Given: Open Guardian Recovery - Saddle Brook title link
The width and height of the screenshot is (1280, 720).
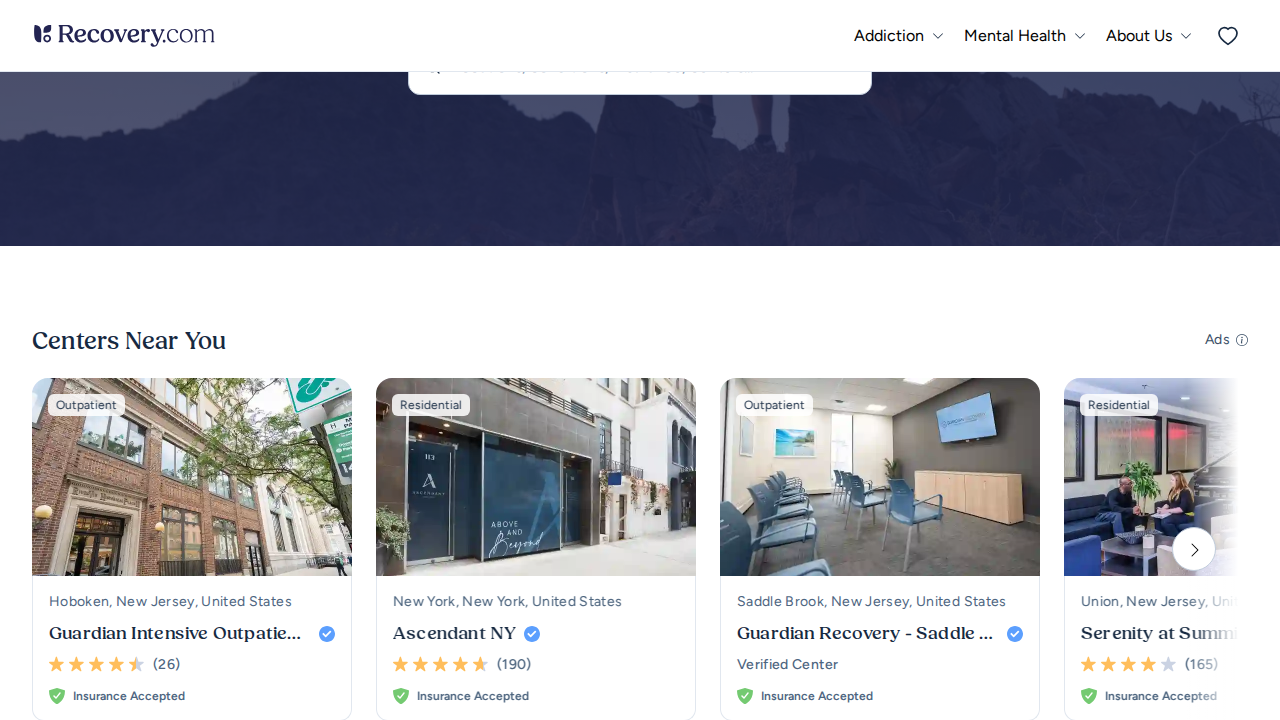Looking at the screenshot, I should 865,633.
